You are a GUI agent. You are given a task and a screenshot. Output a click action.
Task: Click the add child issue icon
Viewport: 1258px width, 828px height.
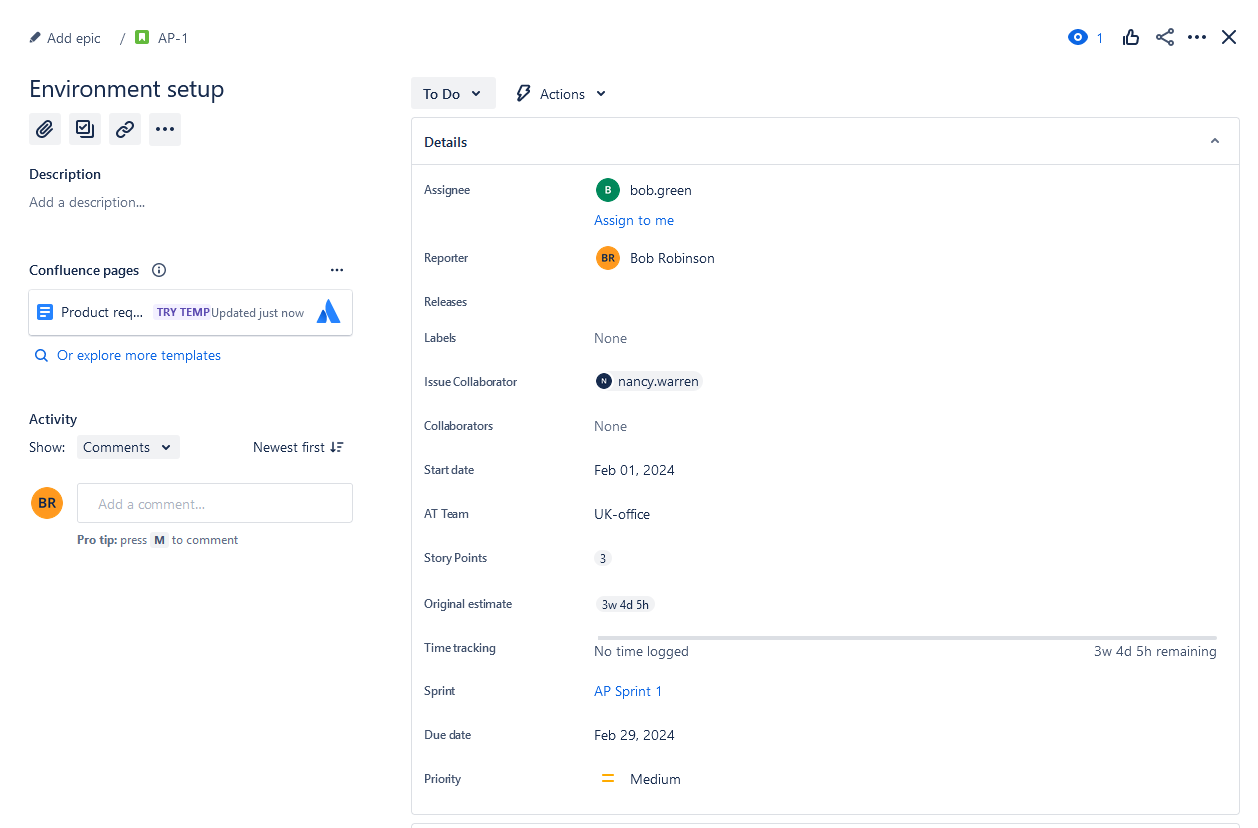[84, 129]
